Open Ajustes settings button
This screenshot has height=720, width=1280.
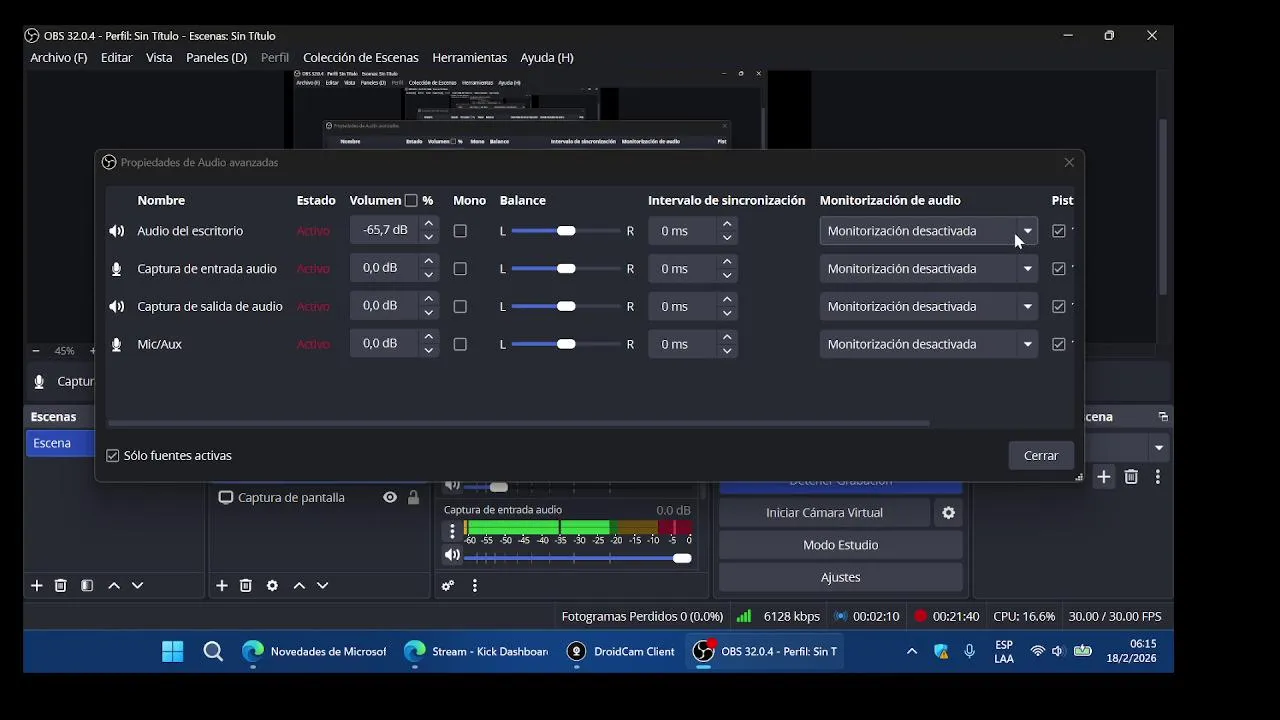coord(841,577)
